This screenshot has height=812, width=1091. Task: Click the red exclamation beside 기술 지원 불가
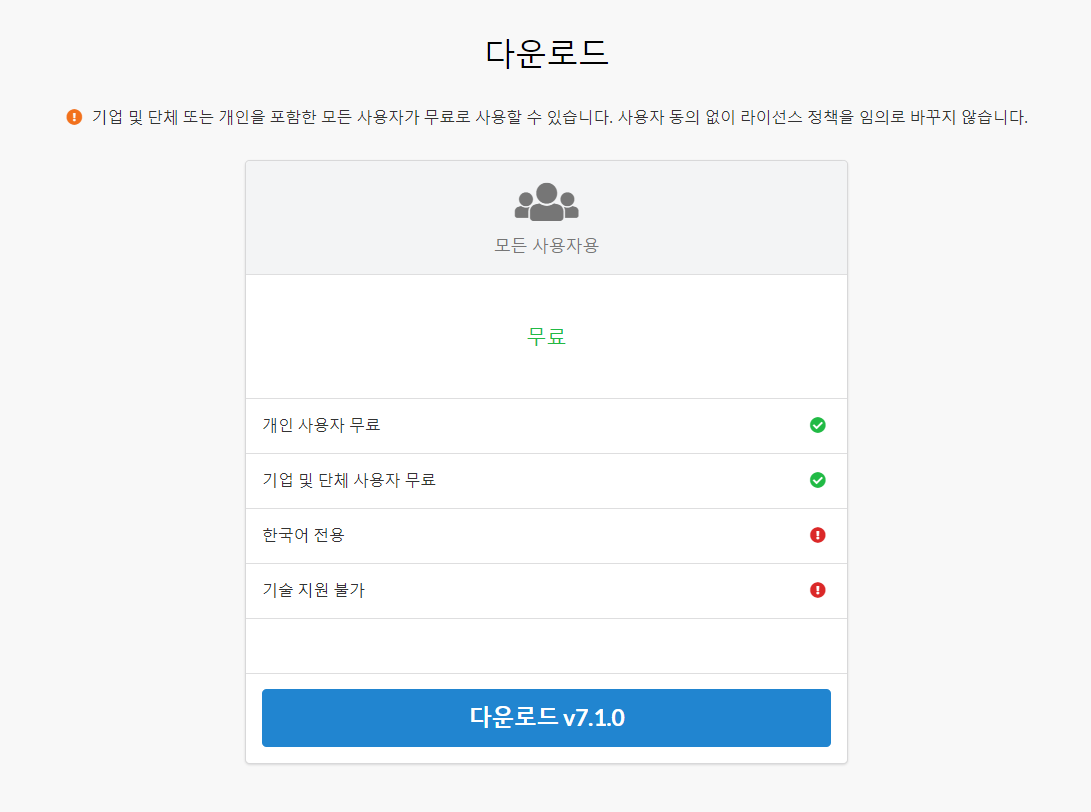(818, 590)
